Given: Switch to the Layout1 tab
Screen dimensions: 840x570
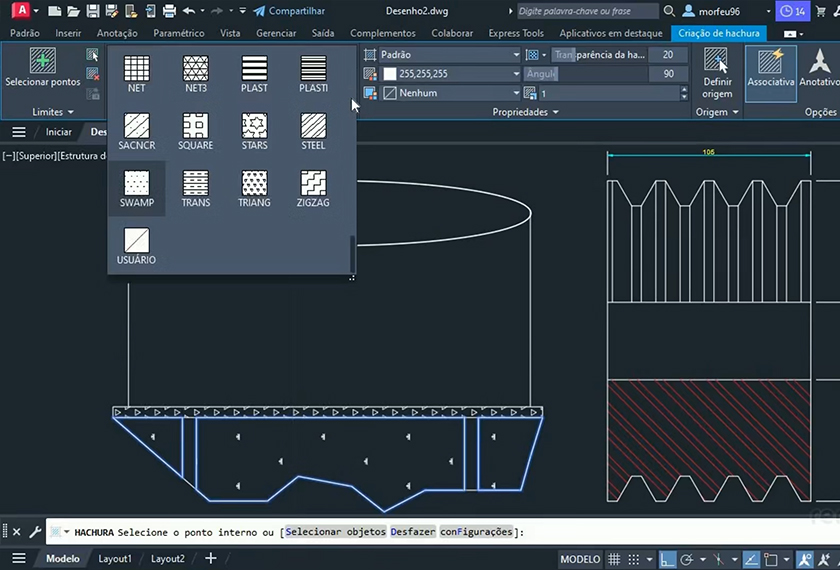Looking at the screenshot, I should (115, 559).
